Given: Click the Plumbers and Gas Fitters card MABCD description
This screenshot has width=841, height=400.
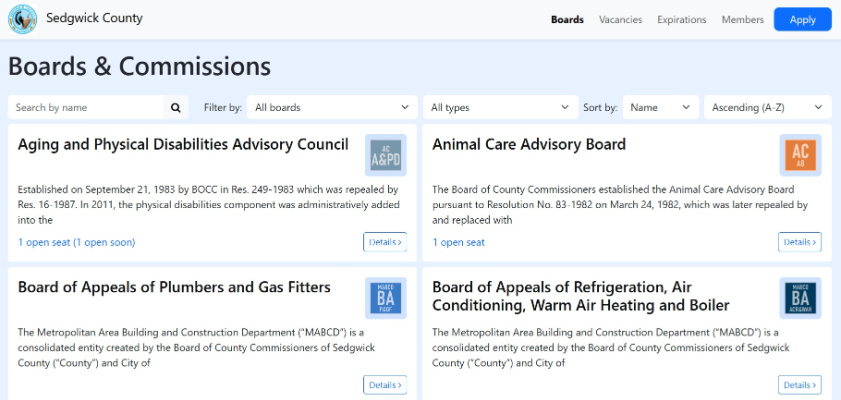Looking at the screenshot, I should [196, 347].
